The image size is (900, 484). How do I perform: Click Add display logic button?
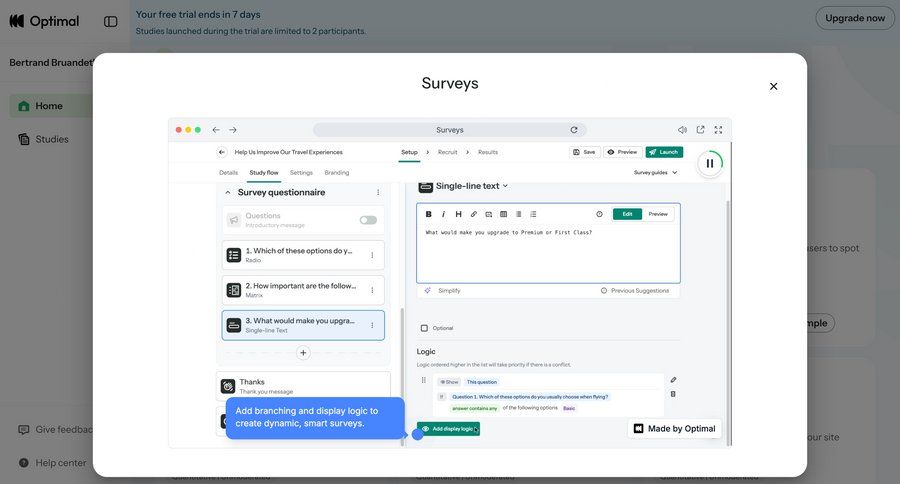click(448, 429)
